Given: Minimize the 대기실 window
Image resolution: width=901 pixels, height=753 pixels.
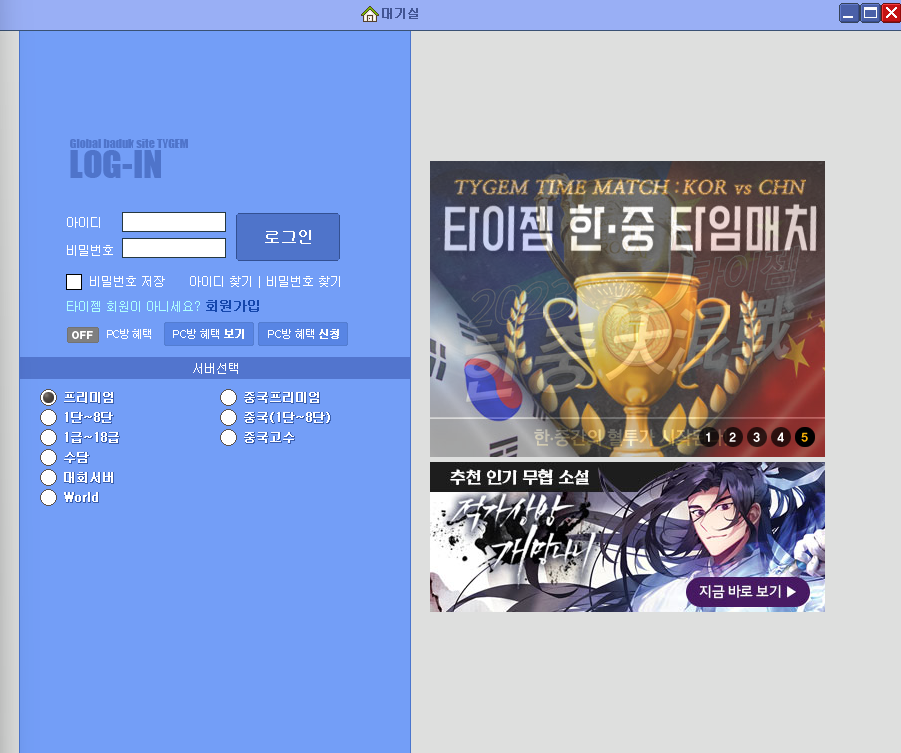Looking at the screenshot, I should coord(849,13).
